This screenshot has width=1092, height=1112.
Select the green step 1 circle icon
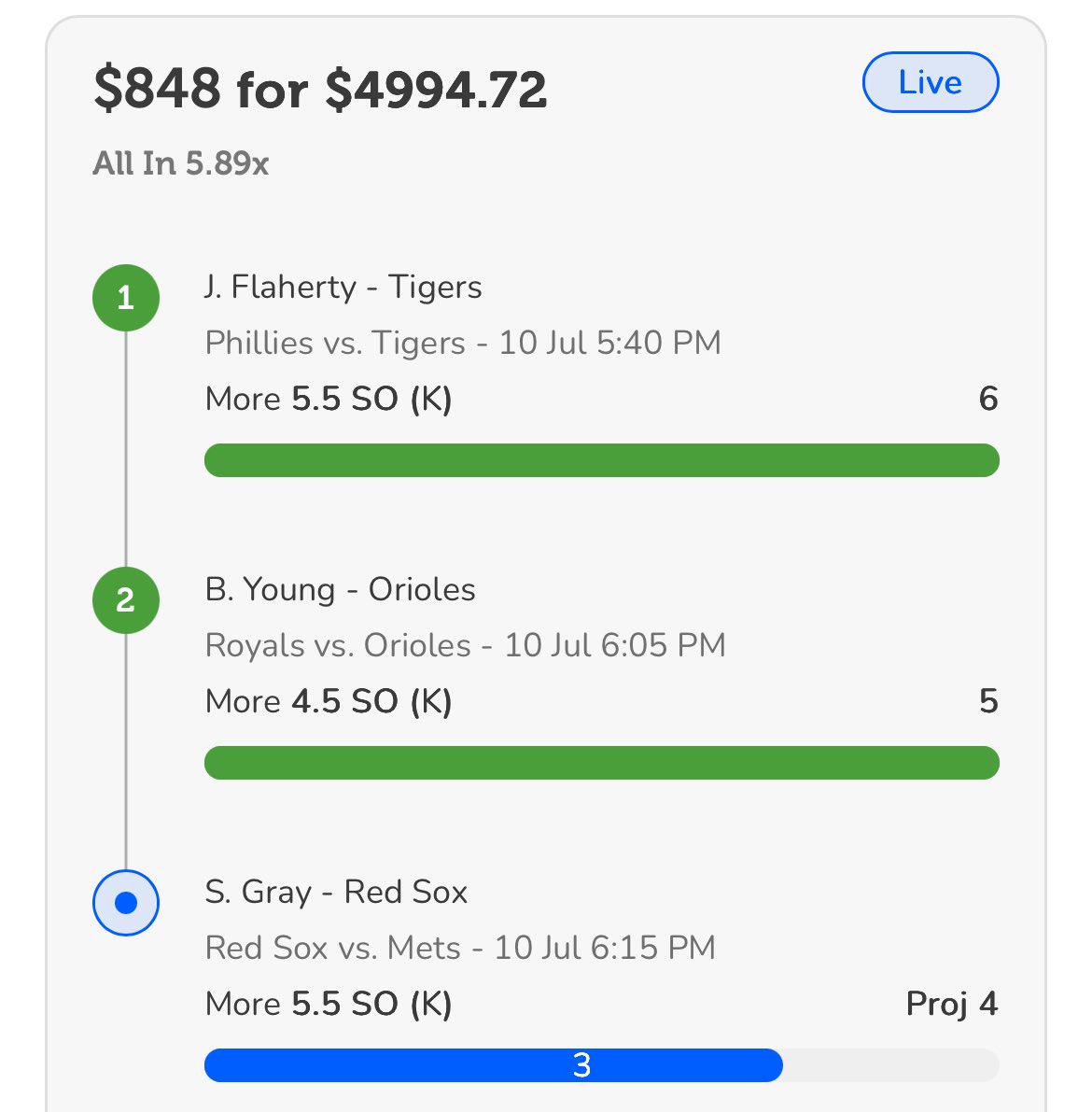(x=126, y=298)
